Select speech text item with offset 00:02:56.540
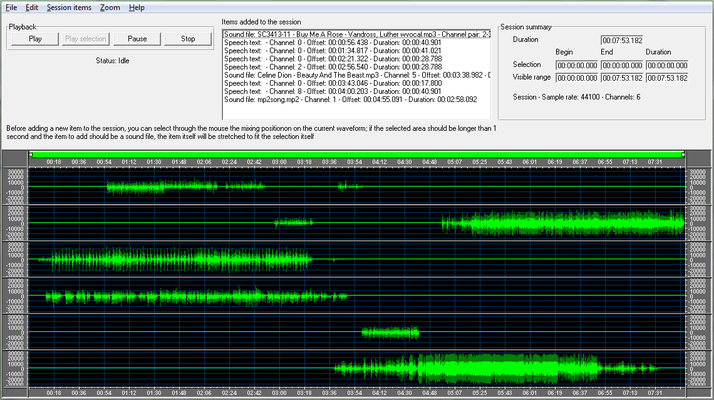The height and width of the screenshot is (400, 714). tap(357, 67)
